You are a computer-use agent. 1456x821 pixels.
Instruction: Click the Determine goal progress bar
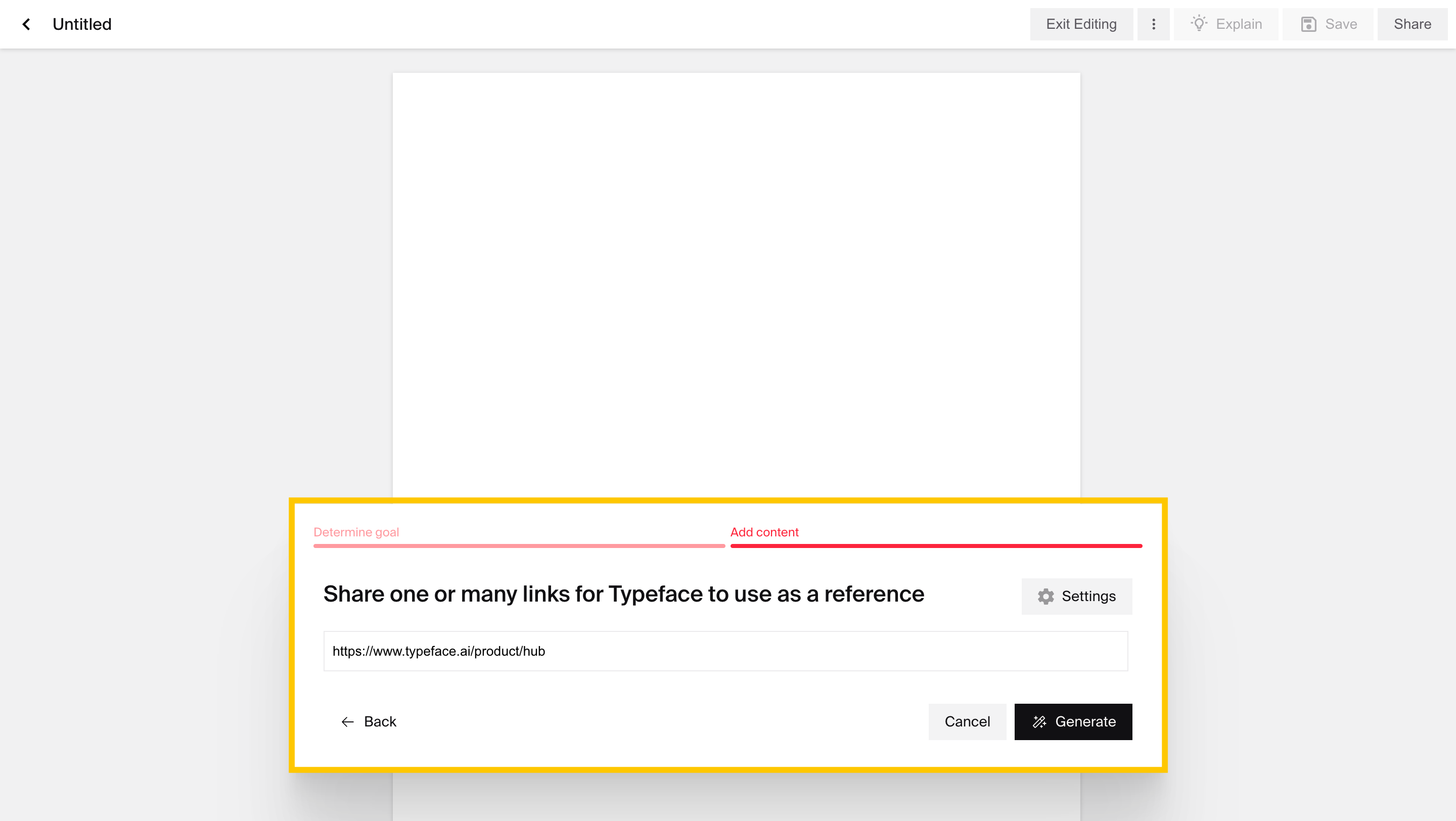518,546
